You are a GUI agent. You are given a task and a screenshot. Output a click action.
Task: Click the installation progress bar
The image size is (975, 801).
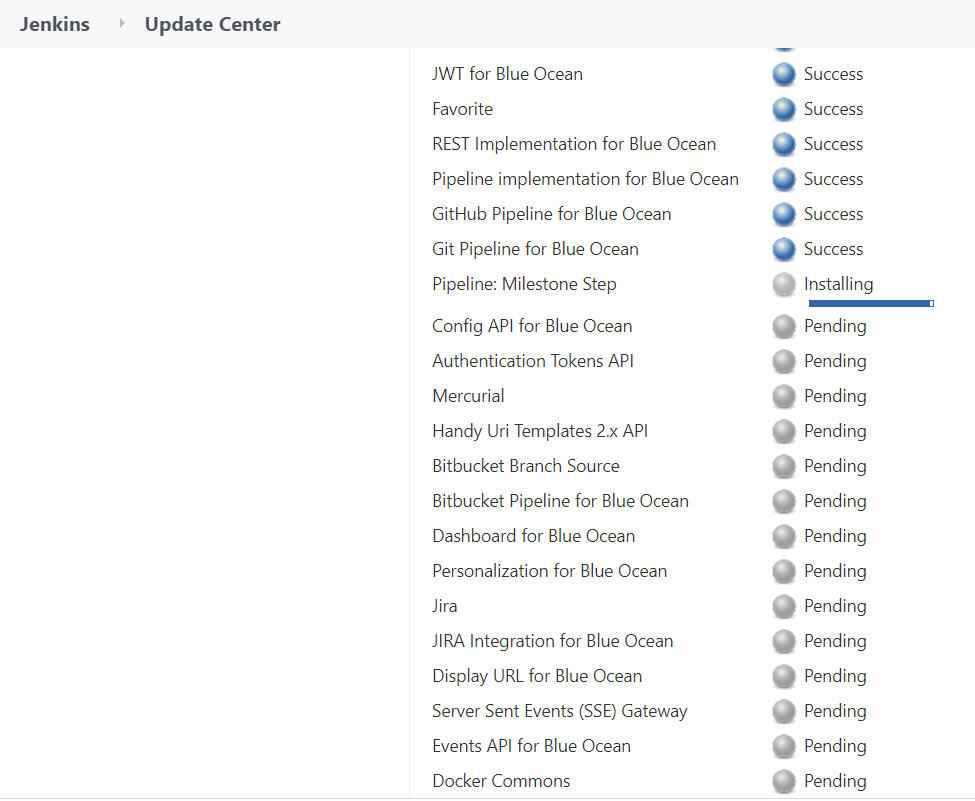pyautogui.click(x=870, y=303)
